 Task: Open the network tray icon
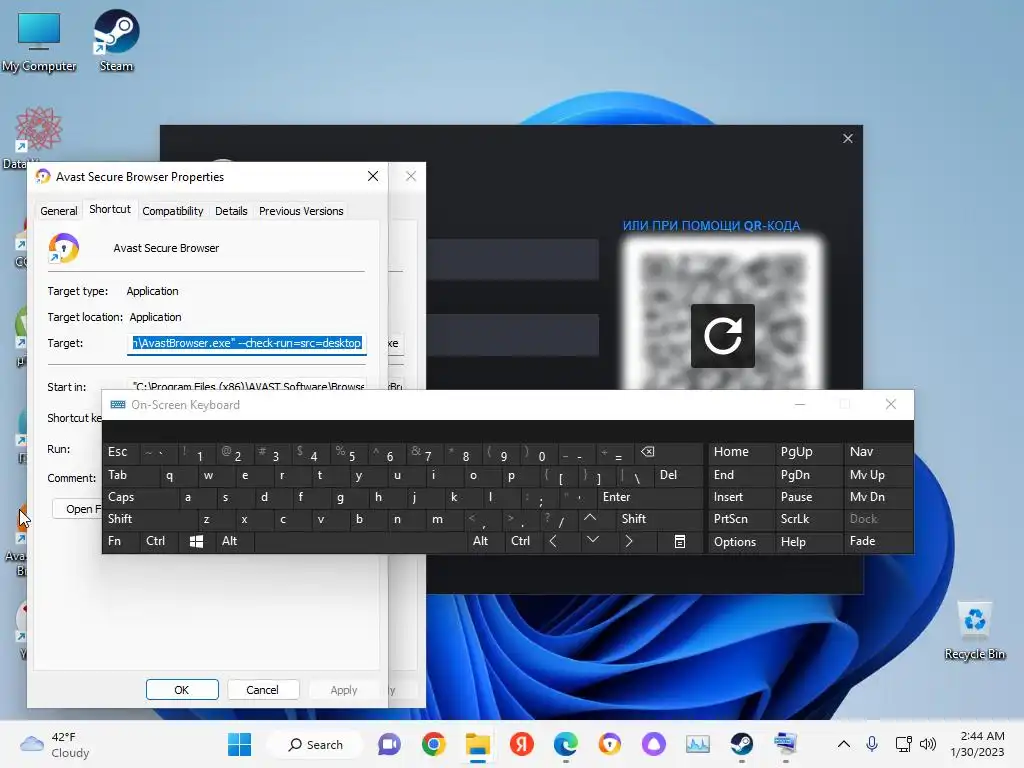point(903,744)
